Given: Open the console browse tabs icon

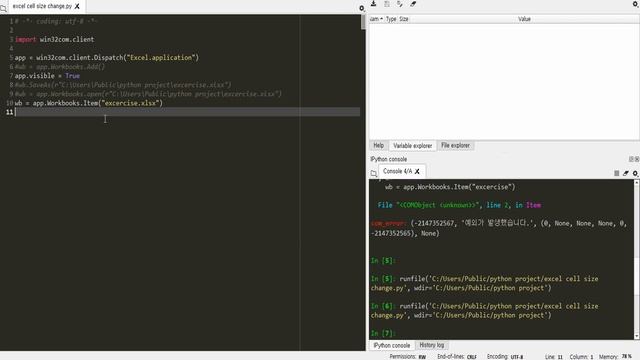Looking at the screenshot, I should point(373,173).
